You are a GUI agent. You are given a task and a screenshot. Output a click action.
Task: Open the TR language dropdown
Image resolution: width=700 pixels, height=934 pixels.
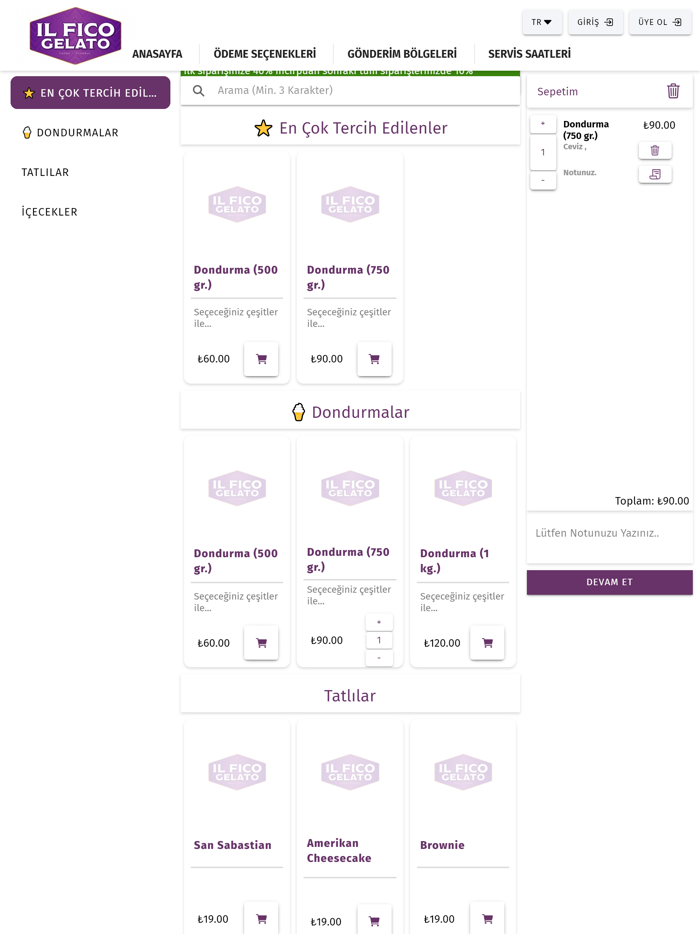pyautogui.click(x=542, y=22)
